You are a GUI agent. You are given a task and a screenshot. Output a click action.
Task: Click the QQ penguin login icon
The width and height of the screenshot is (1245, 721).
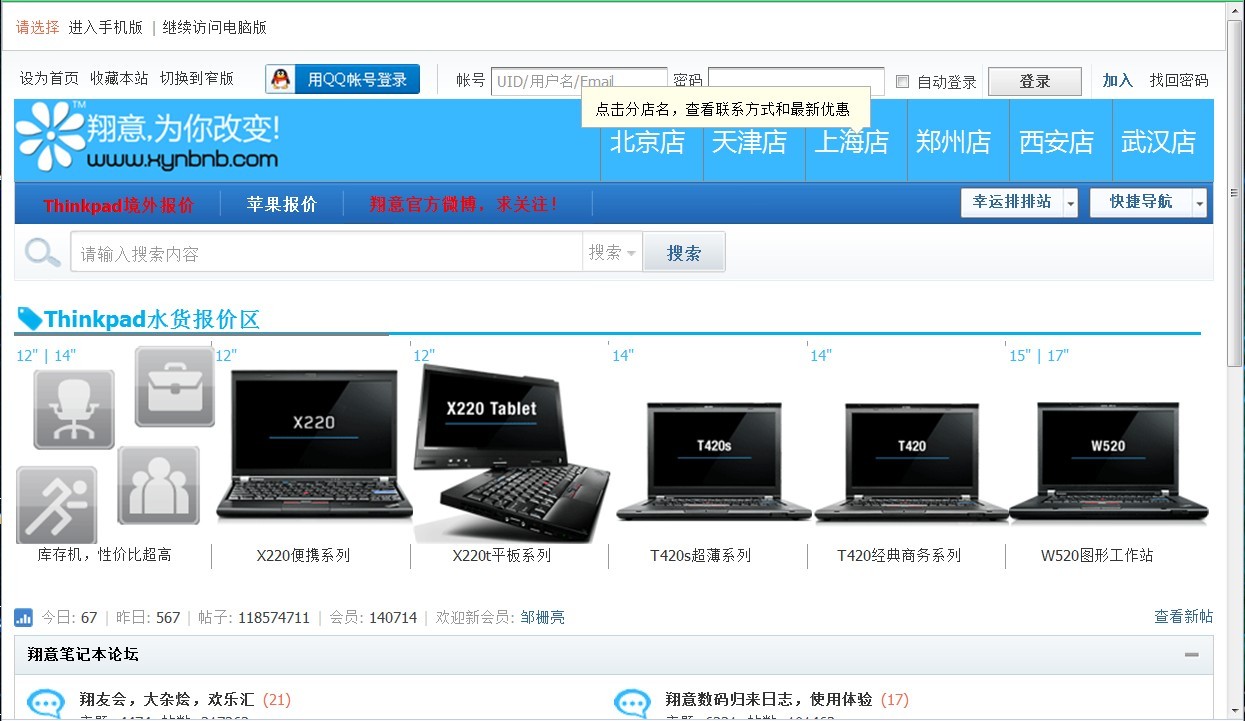(x=281, y=79)
